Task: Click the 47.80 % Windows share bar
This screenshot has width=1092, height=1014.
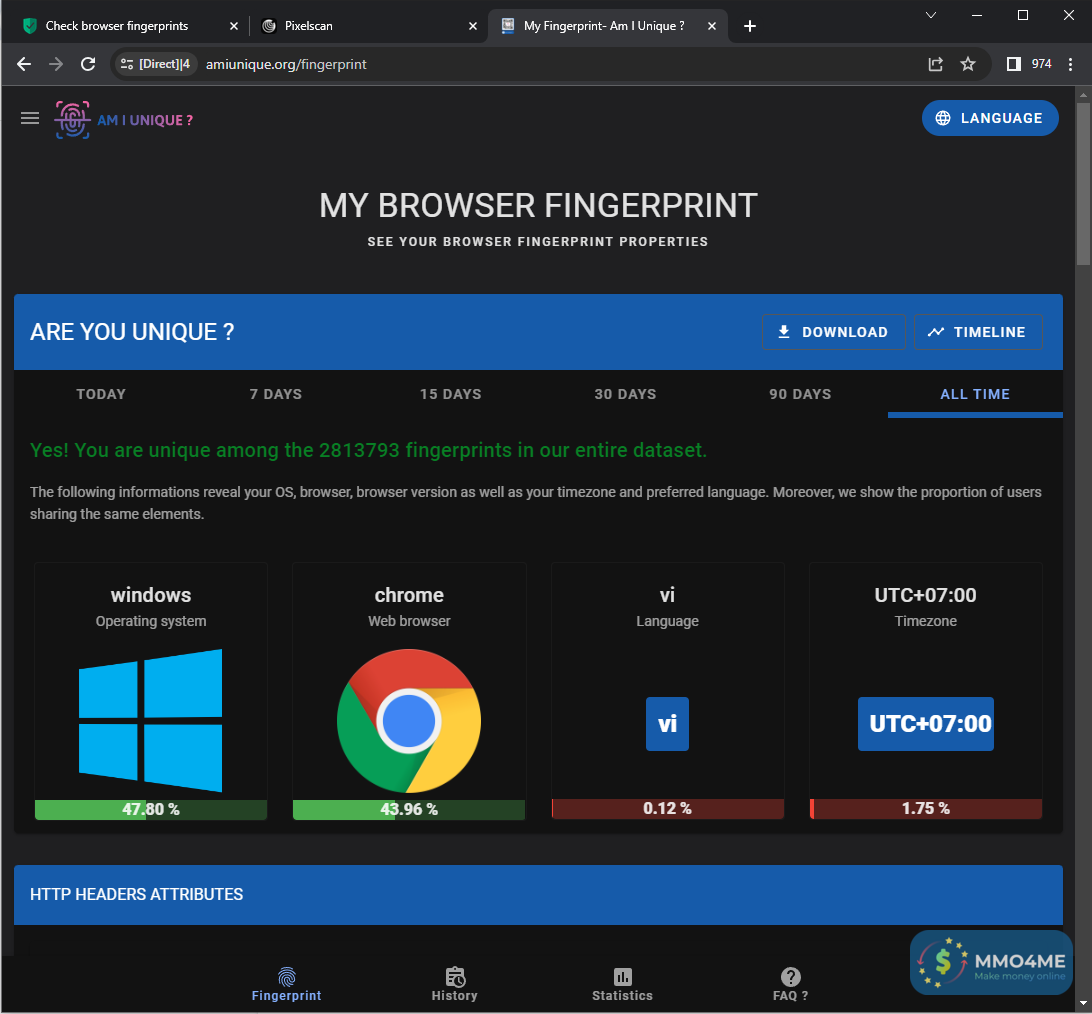Action: tap(150, 809)
